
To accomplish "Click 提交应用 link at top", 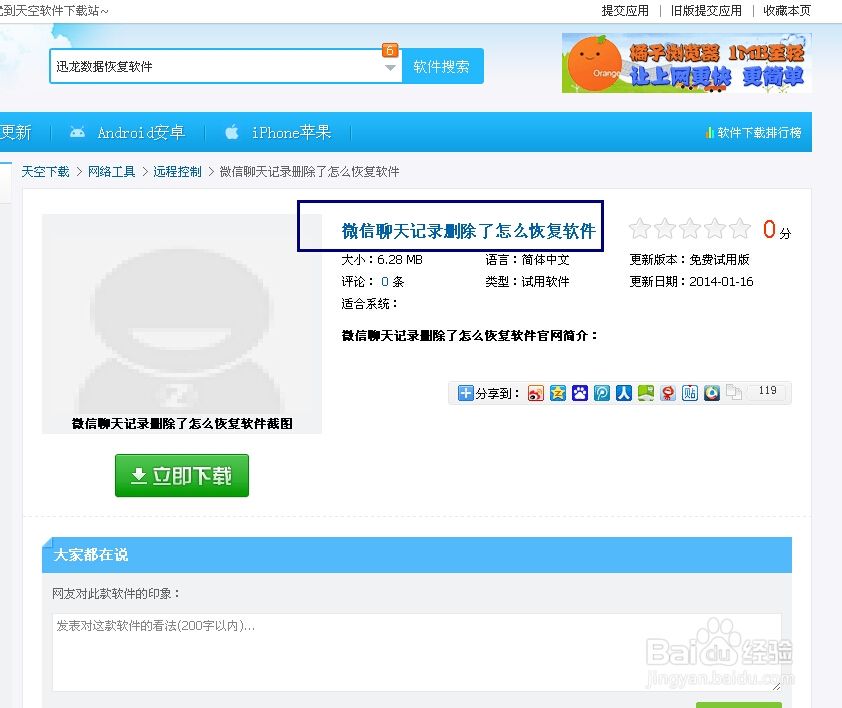I will (625, 11).
